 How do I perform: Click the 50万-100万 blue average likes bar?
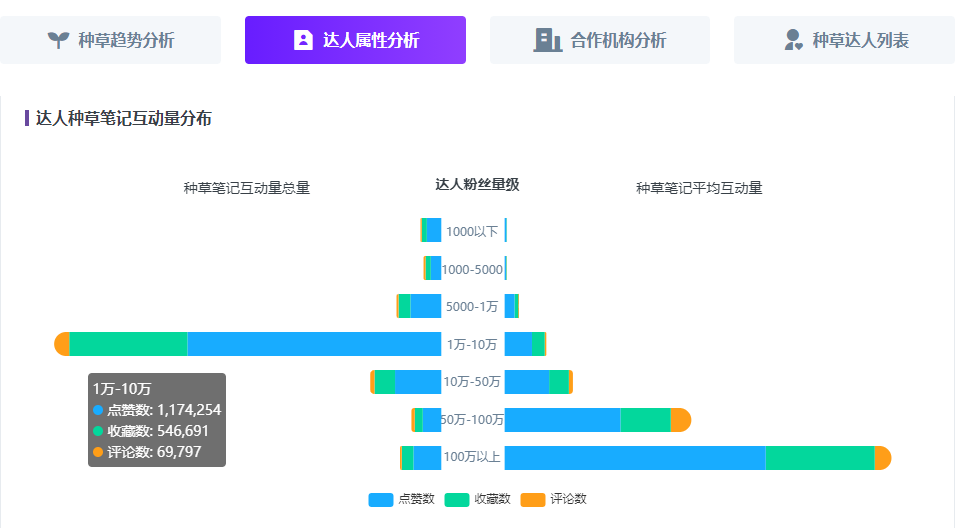[x=562, y=420]
